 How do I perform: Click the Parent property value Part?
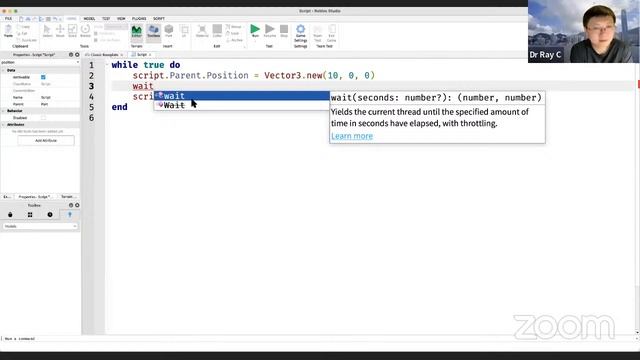(44, 104)
